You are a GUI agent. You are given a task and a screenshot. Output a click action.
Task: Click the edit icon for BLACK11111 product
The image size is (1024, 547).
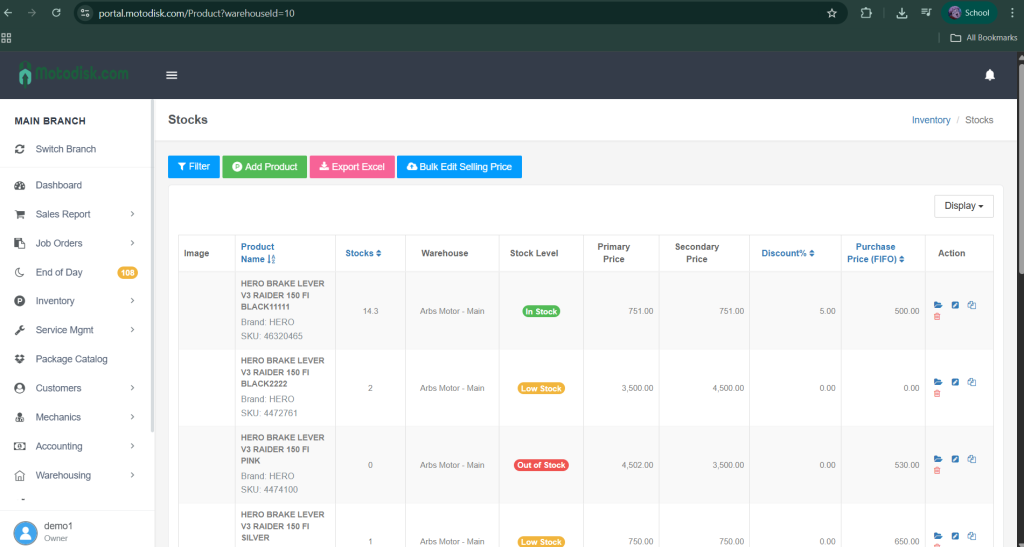[955, 305]
